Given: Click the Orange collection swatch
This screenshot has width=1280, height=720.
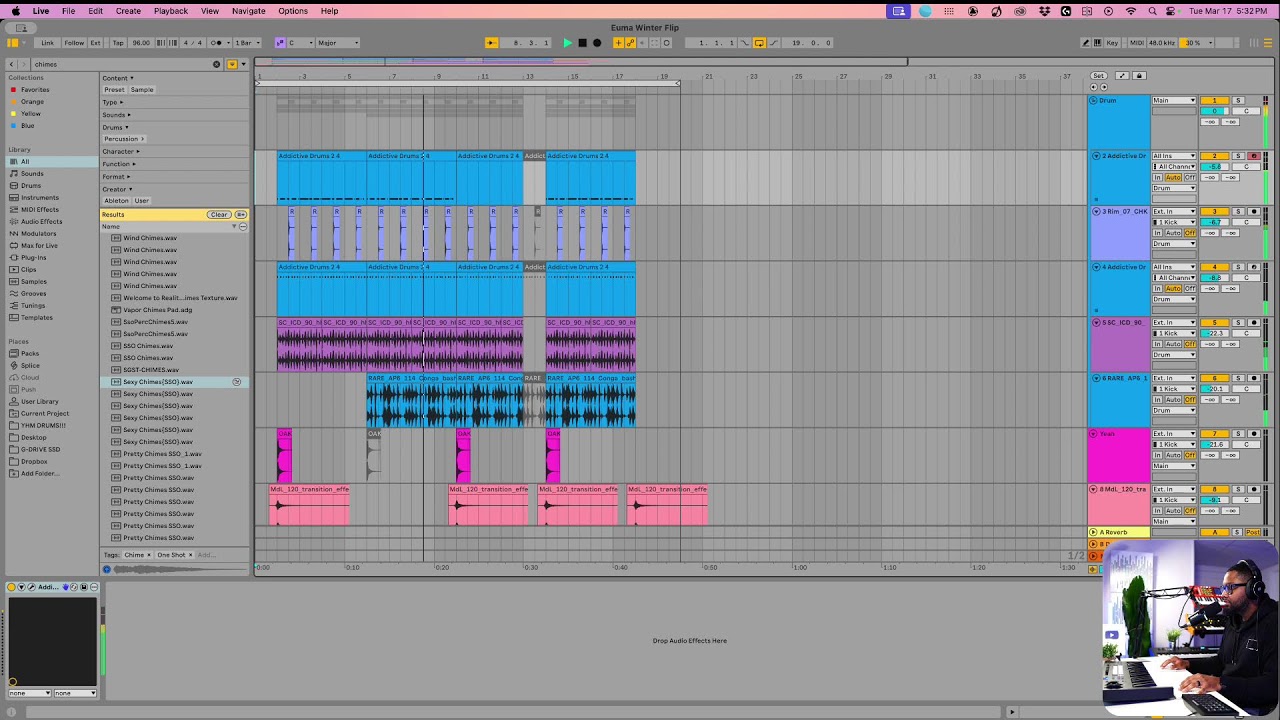Looking at the screenshot, I should click(14, 102).
